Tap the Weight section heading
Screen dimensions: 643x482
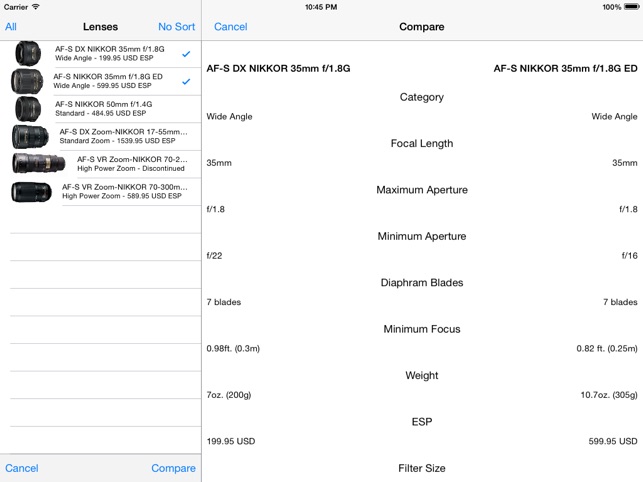pyautogui.click(x=422, y=375)
